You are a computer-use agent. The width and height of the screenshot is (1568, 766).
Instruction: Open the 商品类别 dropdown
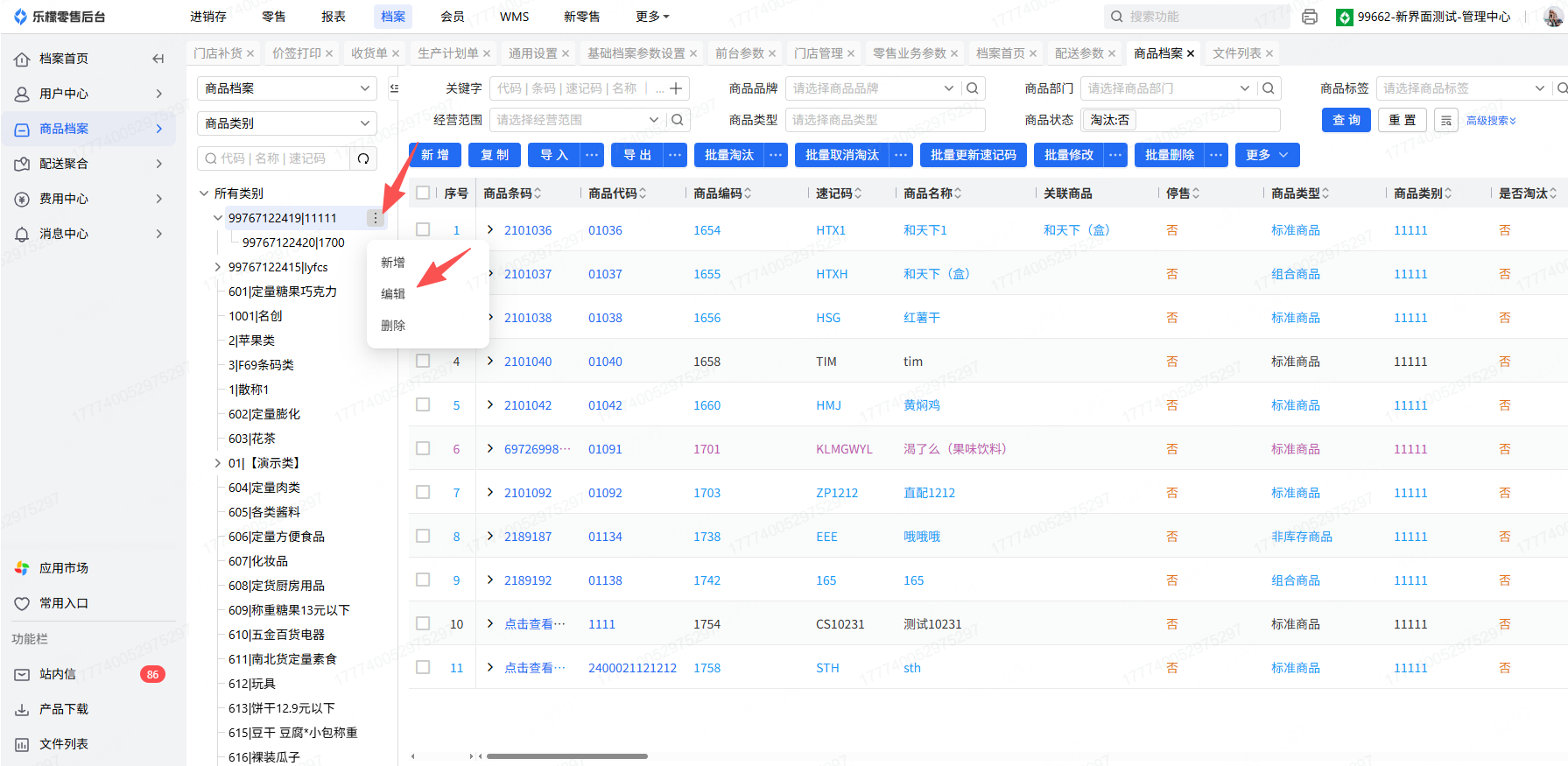point(287,123)
